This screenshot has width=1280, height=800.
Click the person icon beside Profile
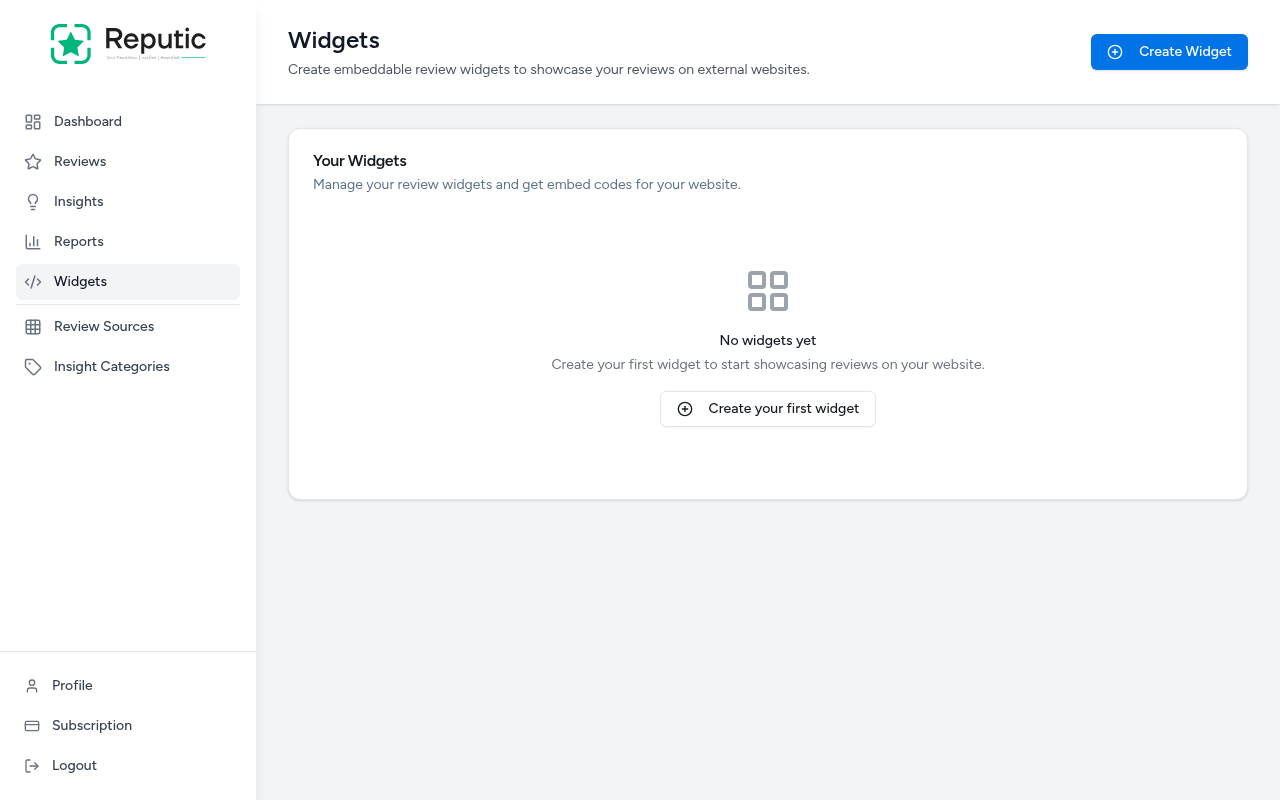(32, 685)
